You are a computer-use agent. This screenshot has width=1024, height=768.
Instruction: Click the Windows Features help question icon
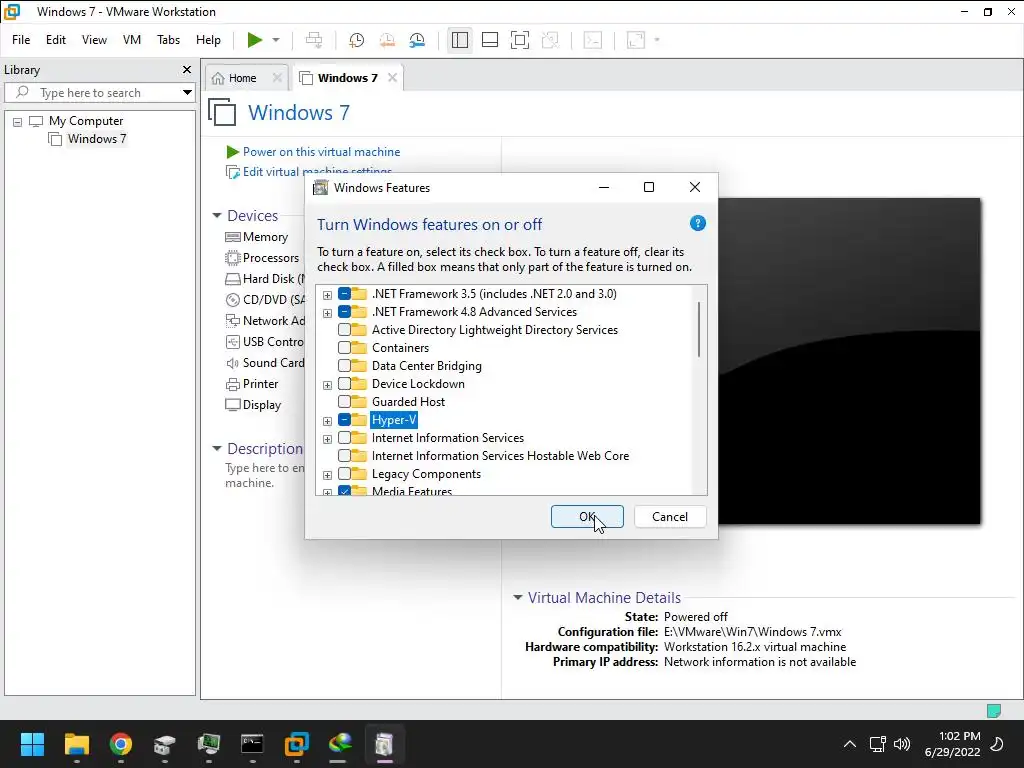(697, 223)
